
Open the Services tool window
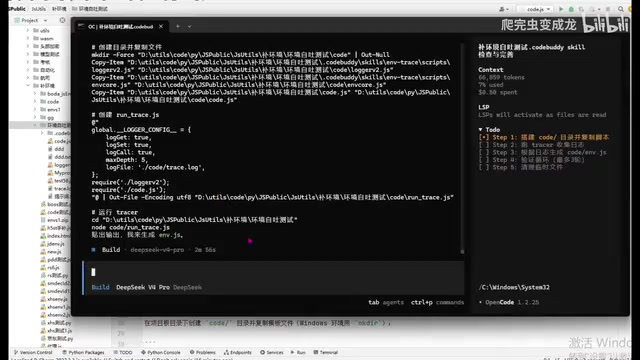[x=272, y=352]
